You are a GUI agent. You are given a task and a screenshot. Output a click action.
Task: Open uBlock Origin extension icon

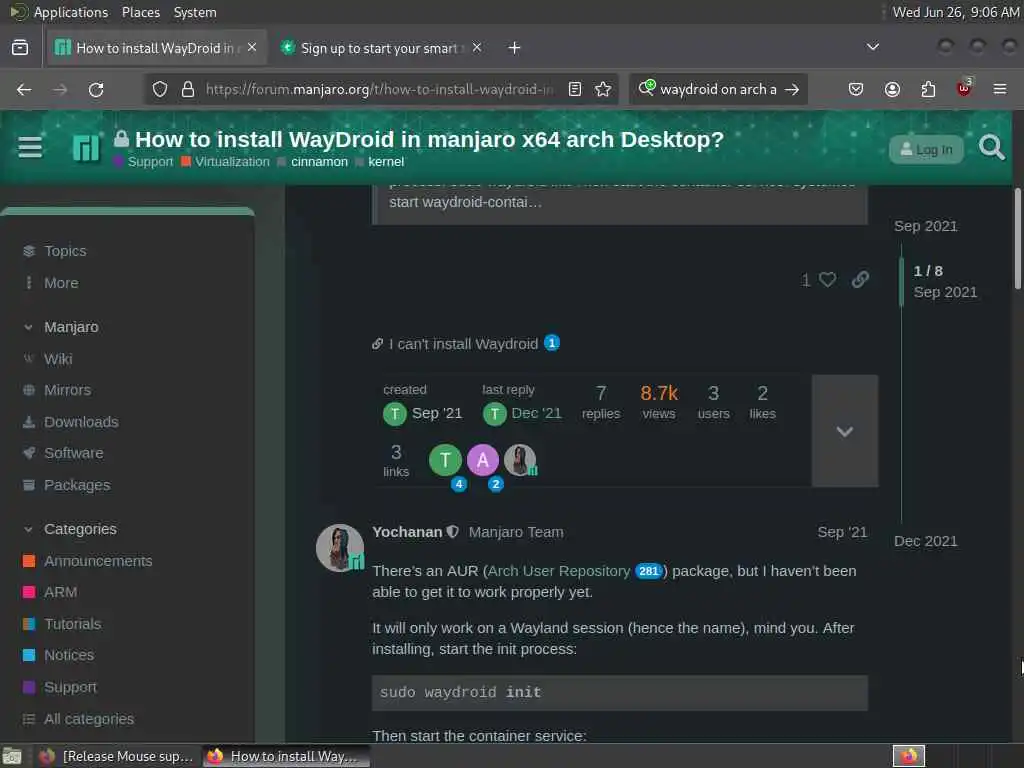964,88
